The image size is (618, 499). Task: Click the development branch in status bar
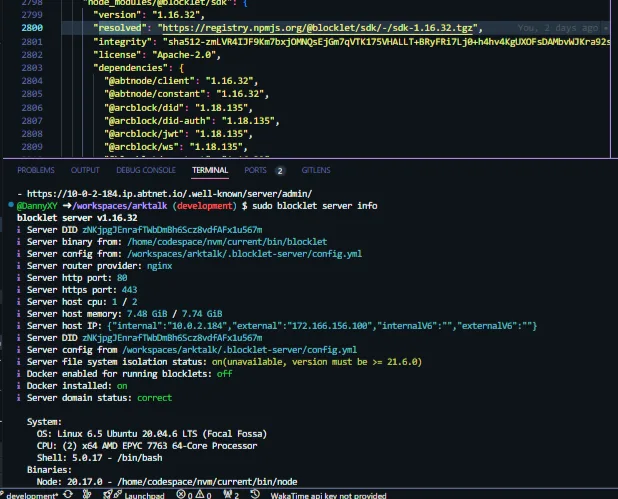click(x=30, y=495)
